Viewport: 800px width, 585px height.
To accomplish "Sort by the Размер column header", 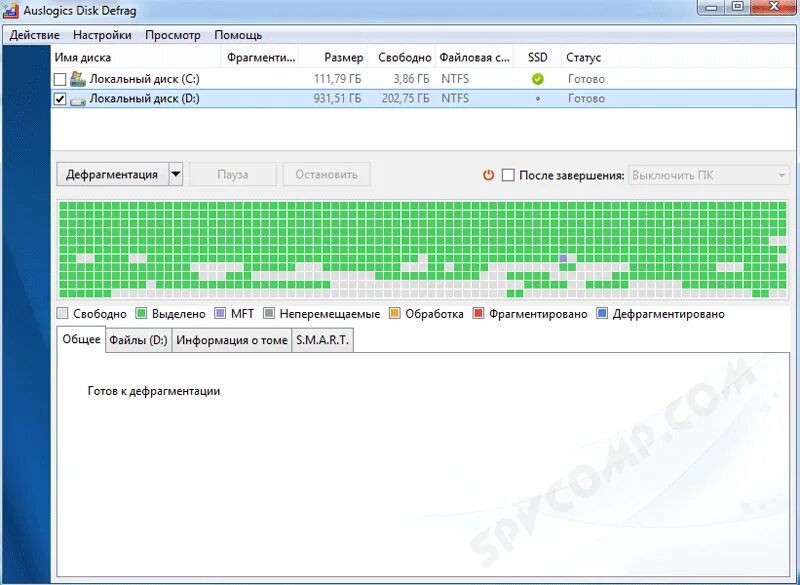I will 334,57.
